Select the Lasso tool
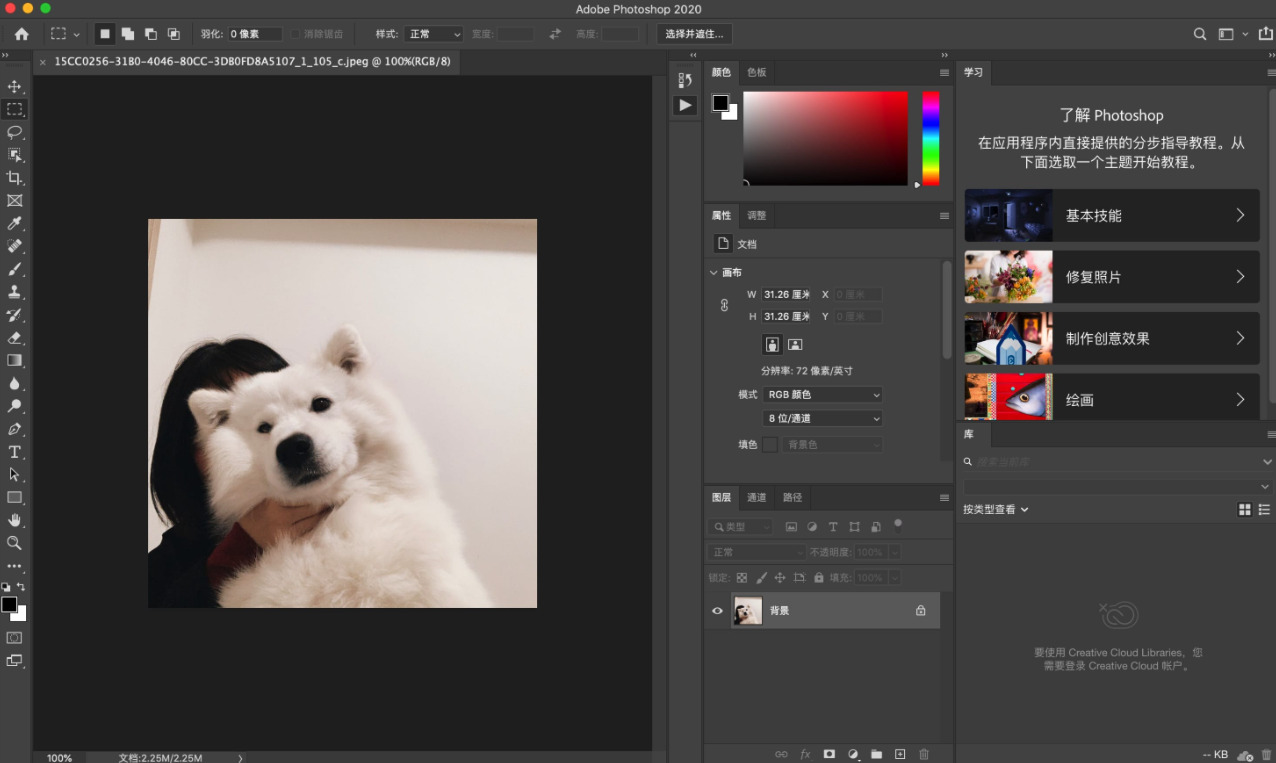The image size is (1276, 763). [x=15, y=132]
